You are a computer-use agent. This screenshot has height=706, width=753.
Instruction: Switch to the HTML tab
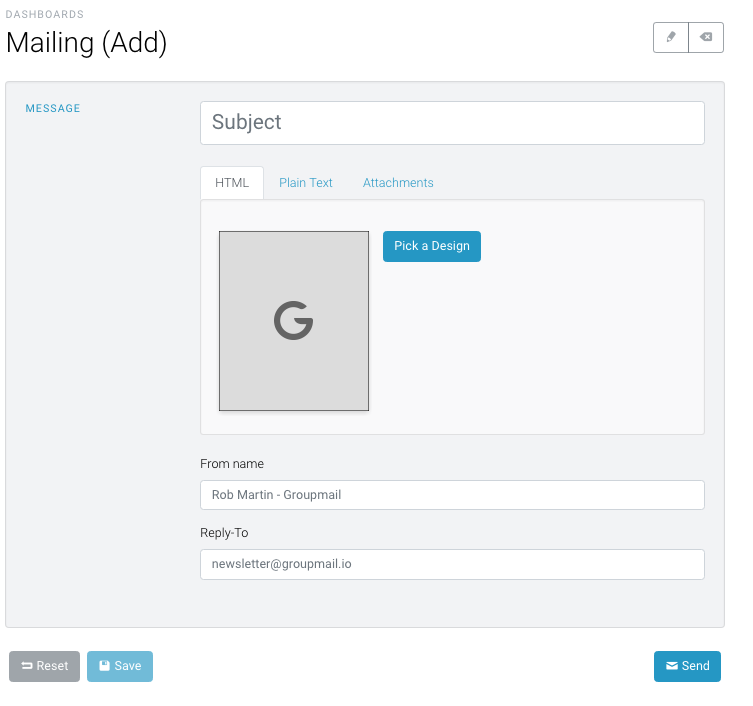(232, 183)
